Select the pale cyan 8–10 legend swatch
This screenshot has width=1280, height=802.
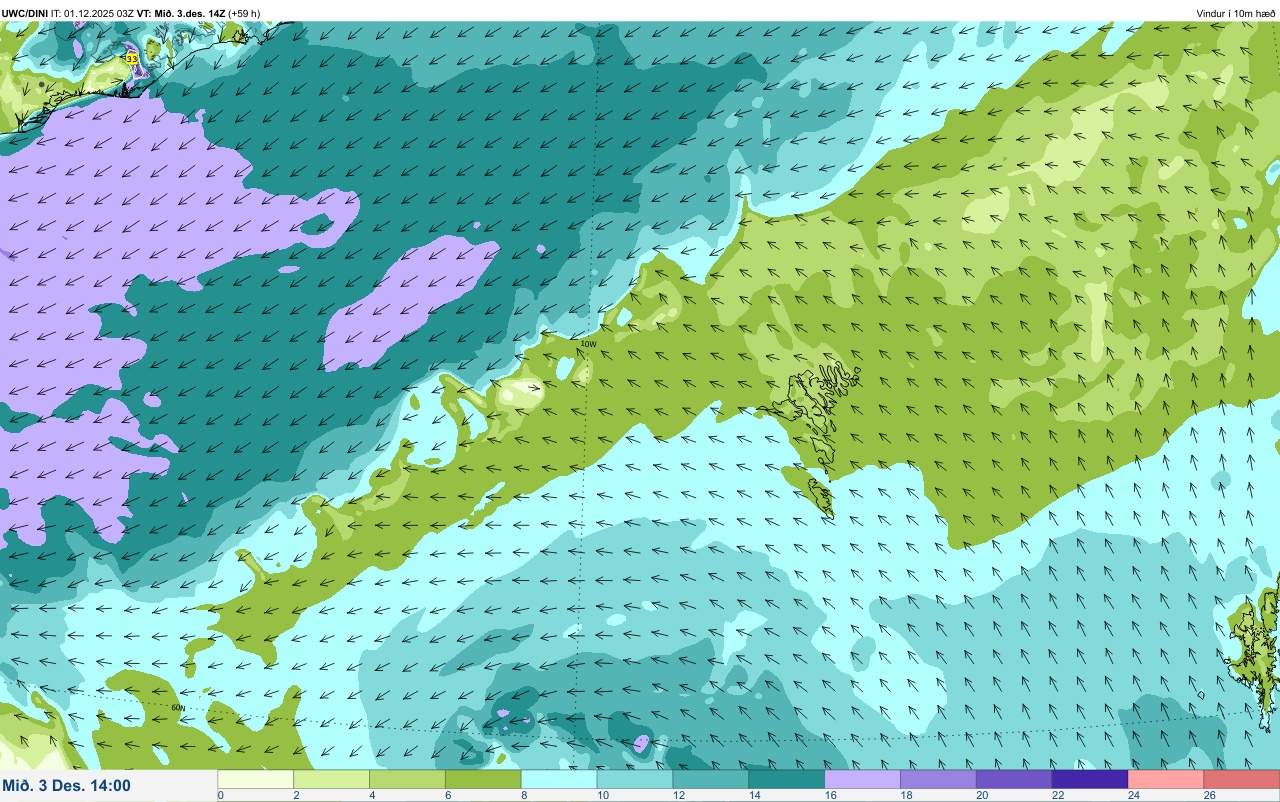click(x=559, y=779)
